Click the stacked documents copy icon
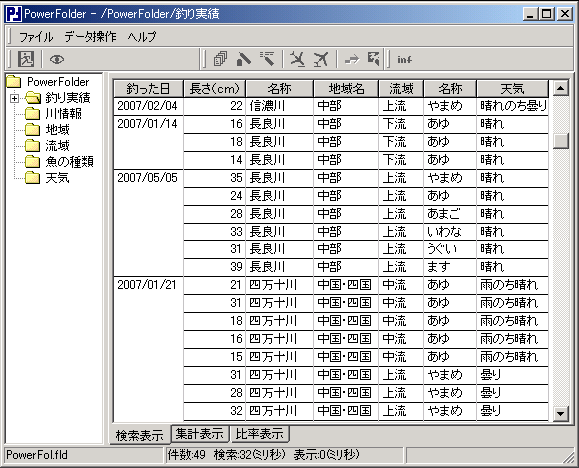Image resolution: width=579 pixels, height=468 pixels. click(x=220, y=59)
